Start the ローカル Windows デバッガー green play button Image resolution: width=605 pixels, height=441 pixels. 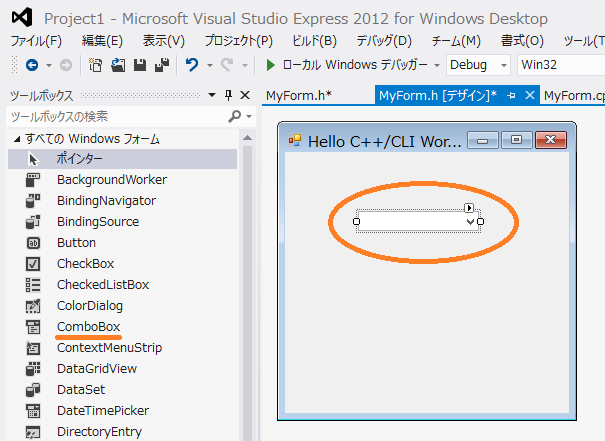coord(272,64)
